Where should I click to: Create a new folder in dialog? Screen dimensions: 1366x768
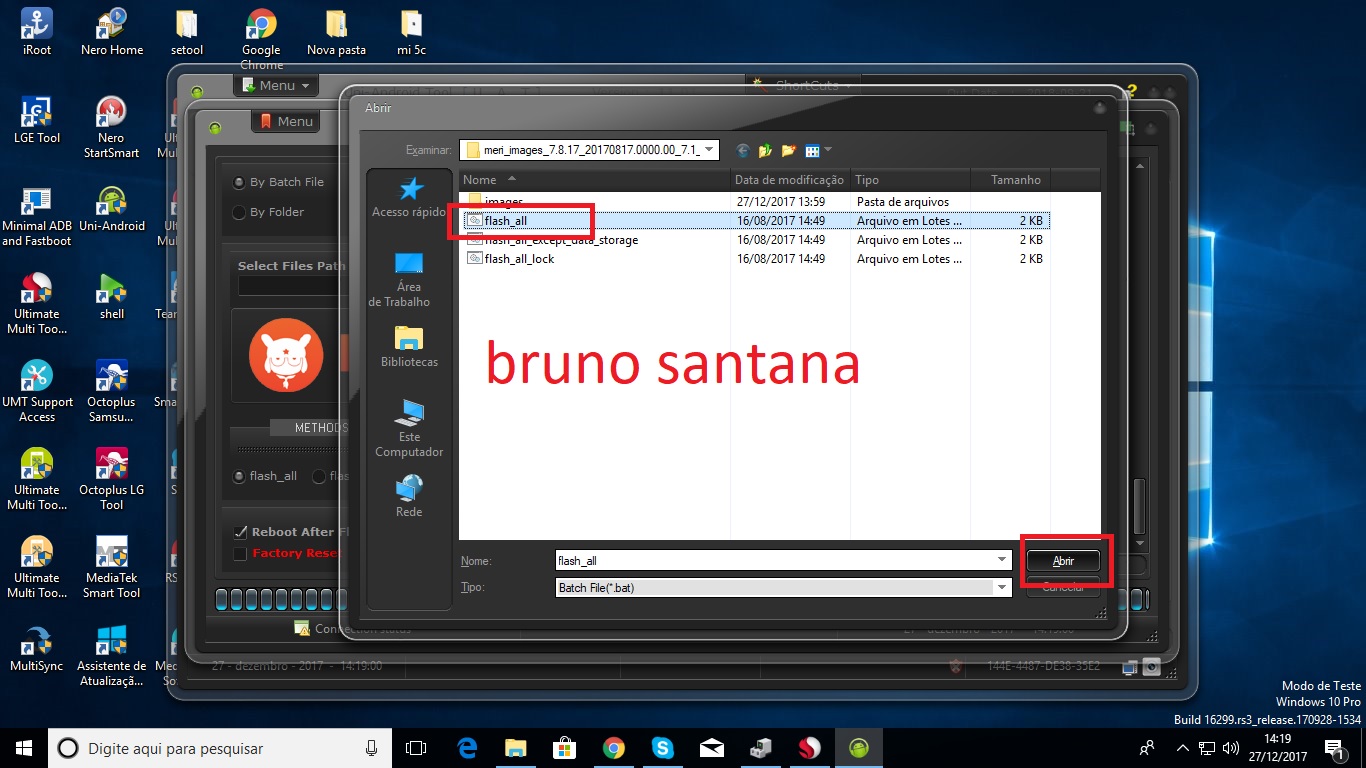(789, 151)
